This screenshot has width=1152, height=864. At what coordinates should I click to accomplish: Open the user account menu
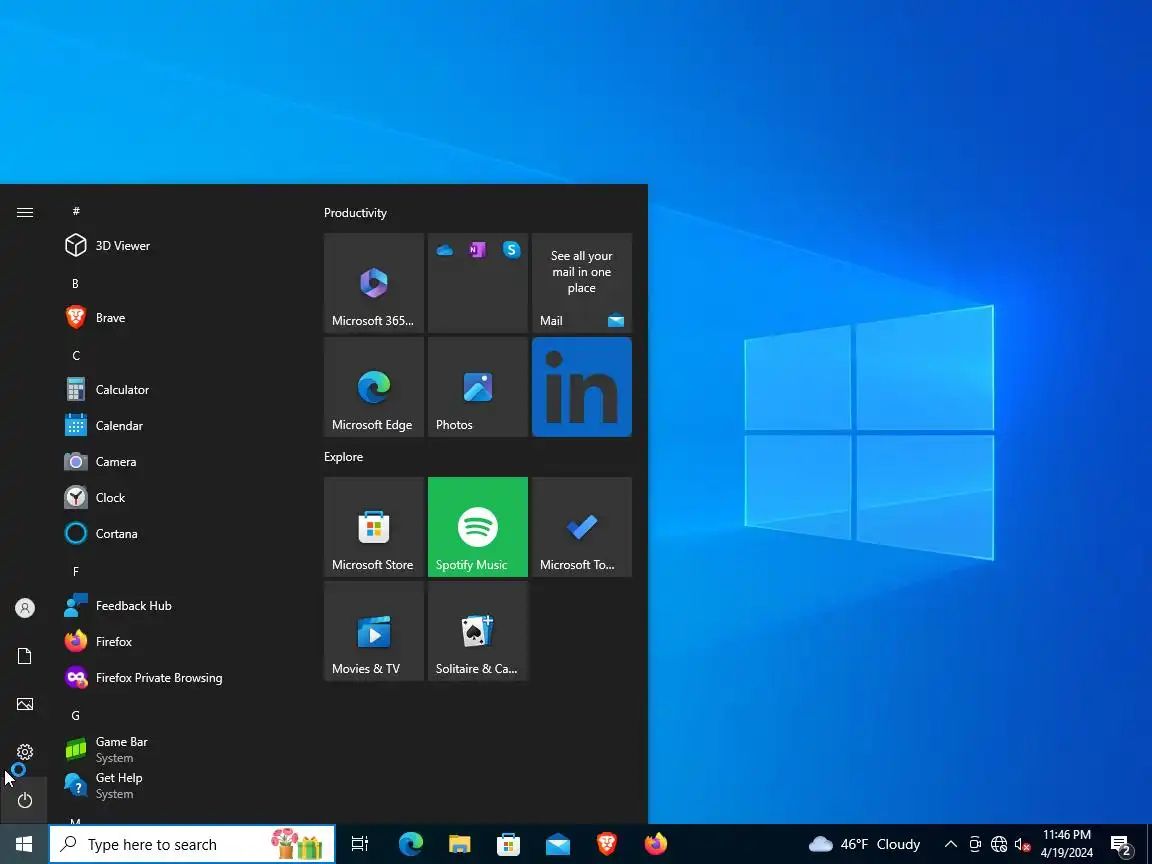coord(24,608)
